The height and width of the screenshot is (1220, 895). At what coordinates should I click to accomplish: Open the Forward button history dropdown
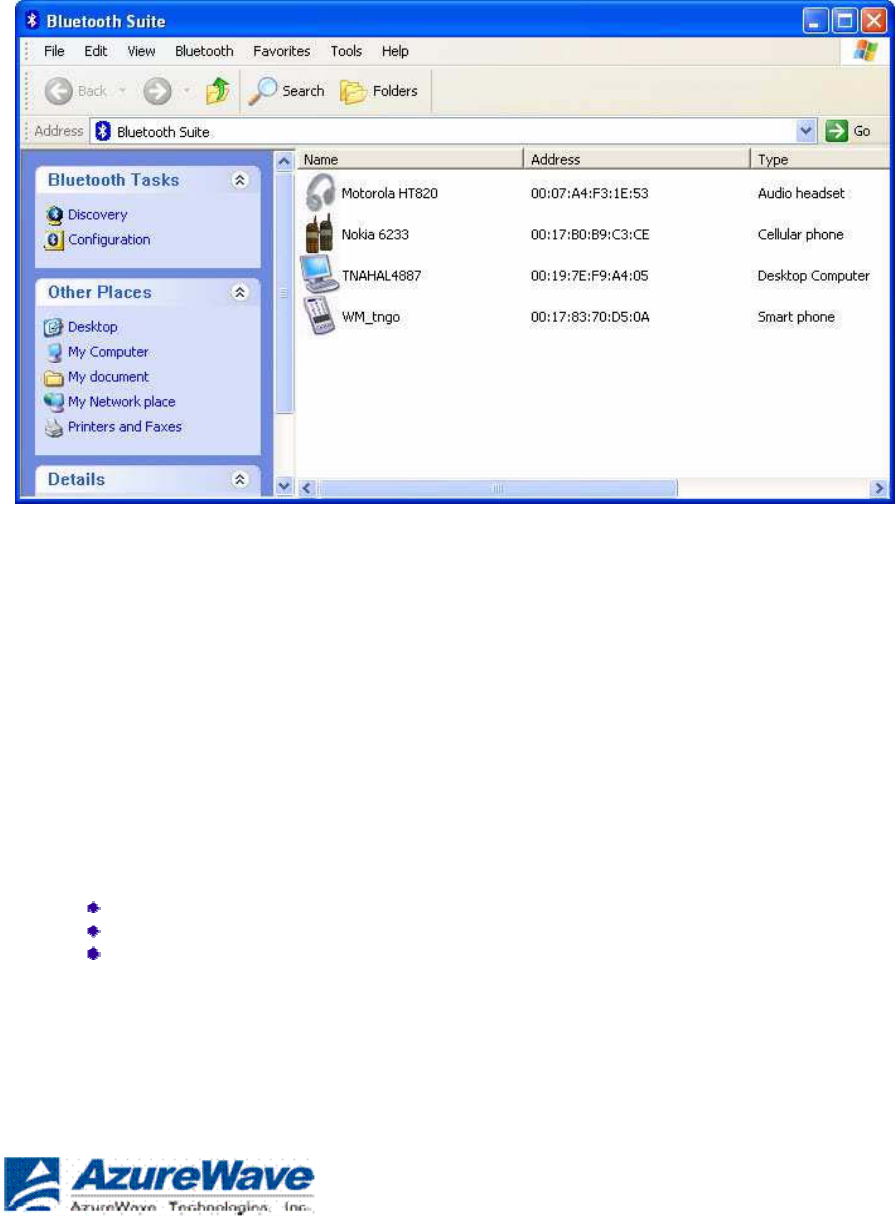185,91
